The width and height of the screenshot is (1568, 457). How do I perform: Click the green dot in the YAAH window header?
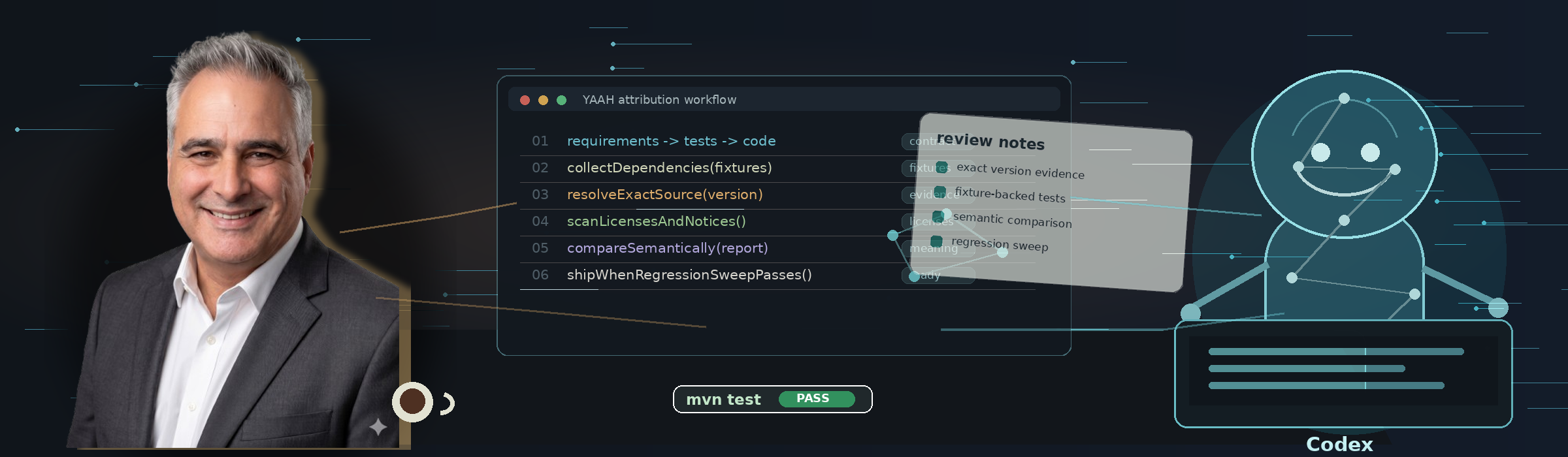pos(561,100)
